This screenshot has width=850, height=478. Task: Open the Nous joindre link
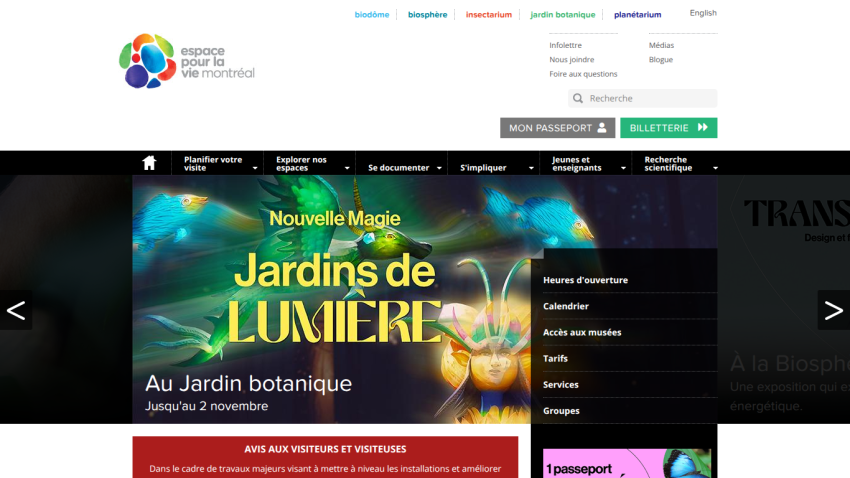click(571, 60)
